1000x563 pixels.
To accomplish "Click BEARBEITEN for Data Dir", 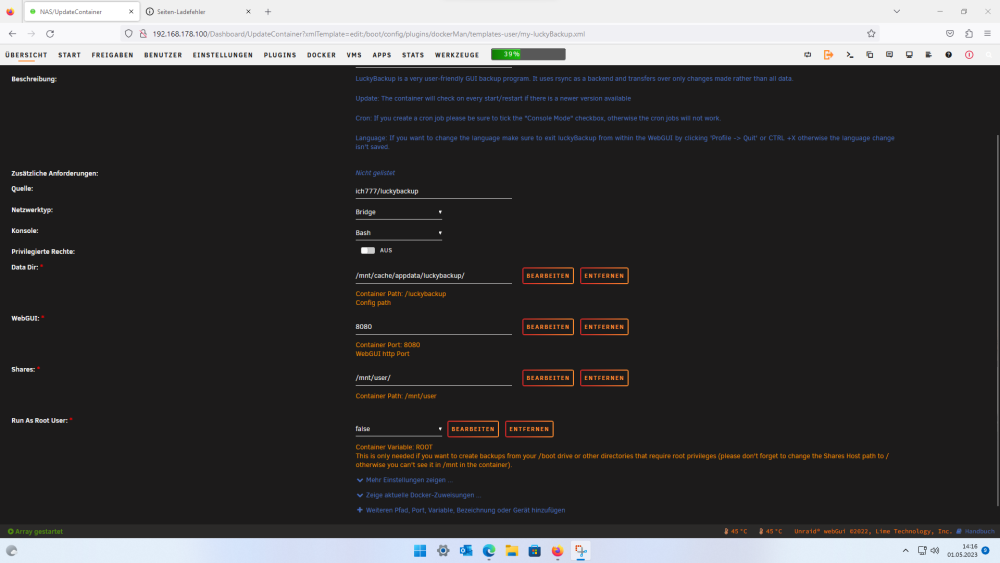I will coord(548,276).
